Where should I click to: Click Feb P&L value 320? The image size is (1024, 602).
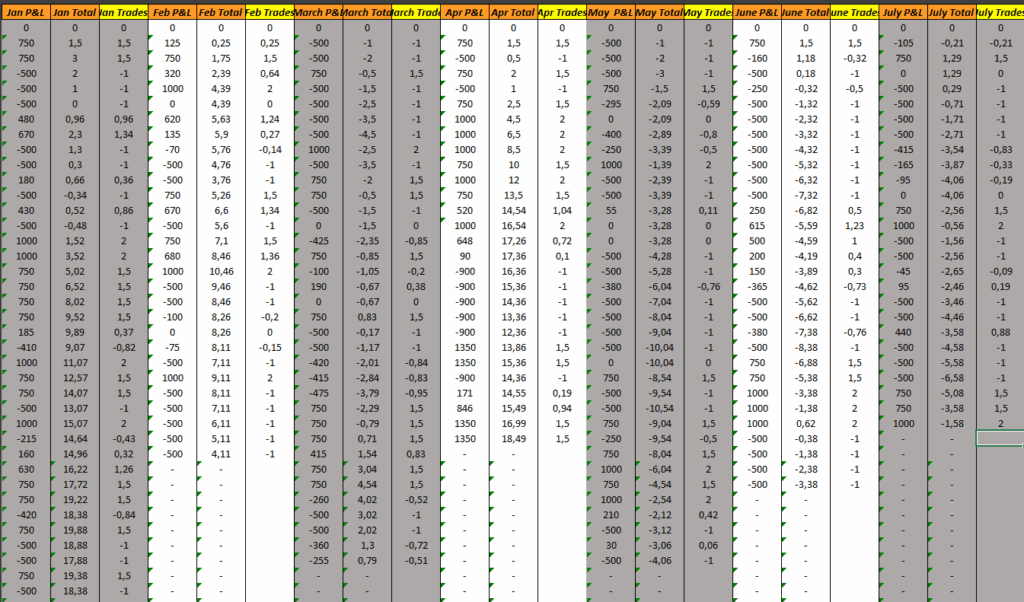click(x=172, y=74)
